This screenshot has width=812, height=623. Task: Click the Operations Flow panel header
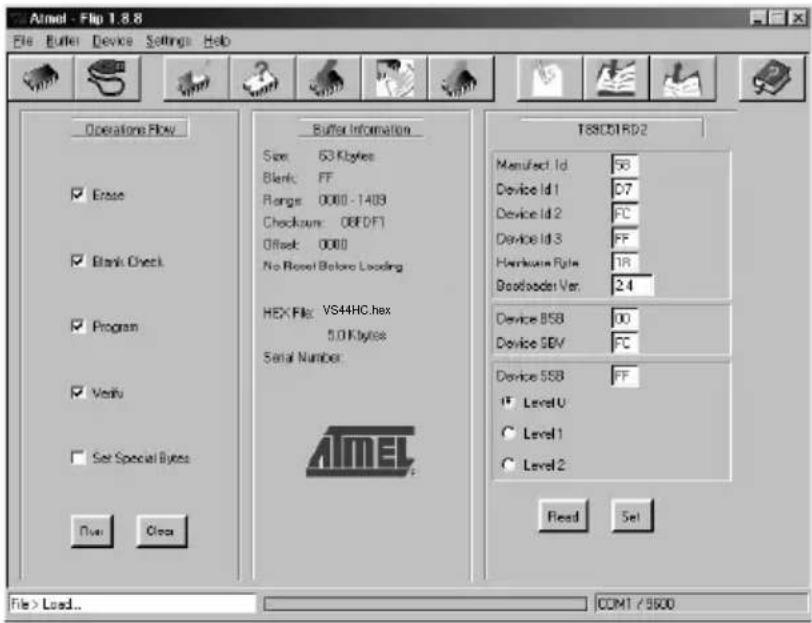point(130,129)
